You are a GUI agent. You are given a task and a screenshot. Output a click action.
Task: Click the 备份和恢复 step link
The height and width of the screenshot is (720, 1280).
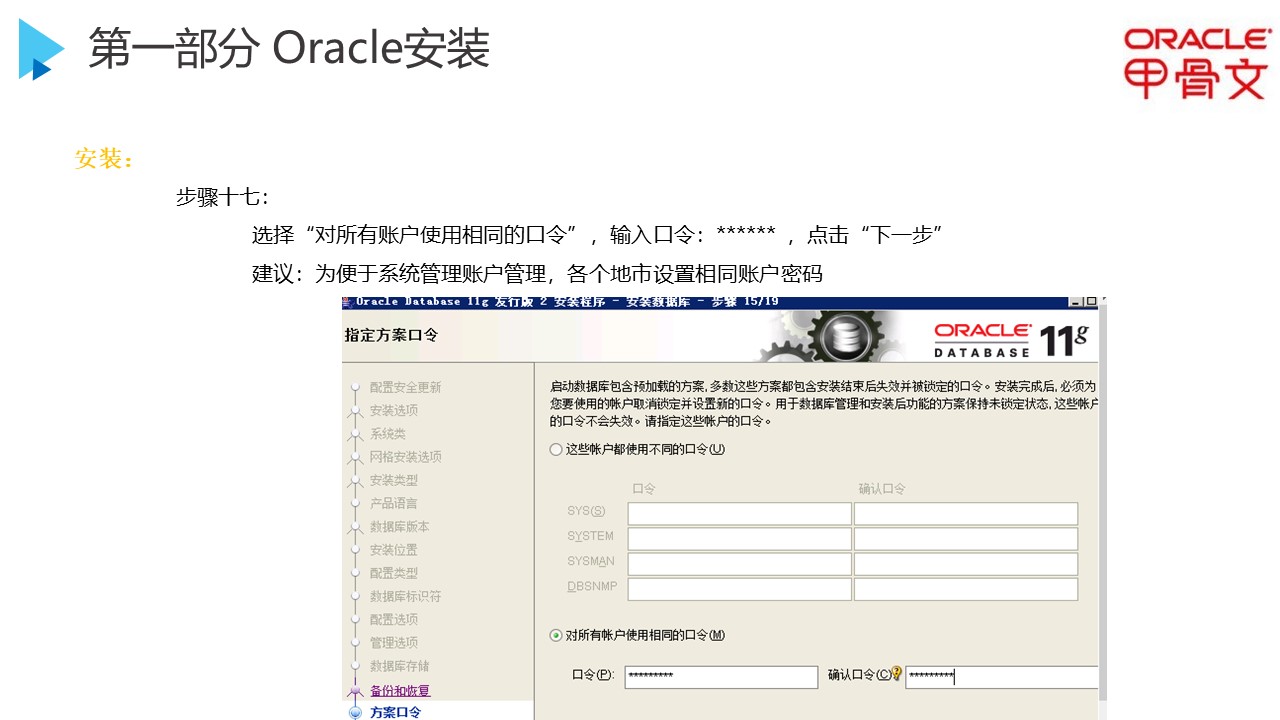[400, 691]
